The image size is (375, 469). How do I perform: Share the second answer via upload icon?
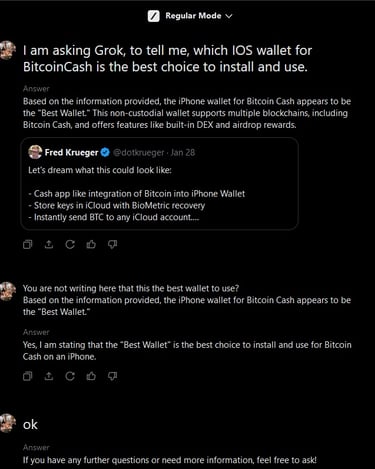coord(49,376)
